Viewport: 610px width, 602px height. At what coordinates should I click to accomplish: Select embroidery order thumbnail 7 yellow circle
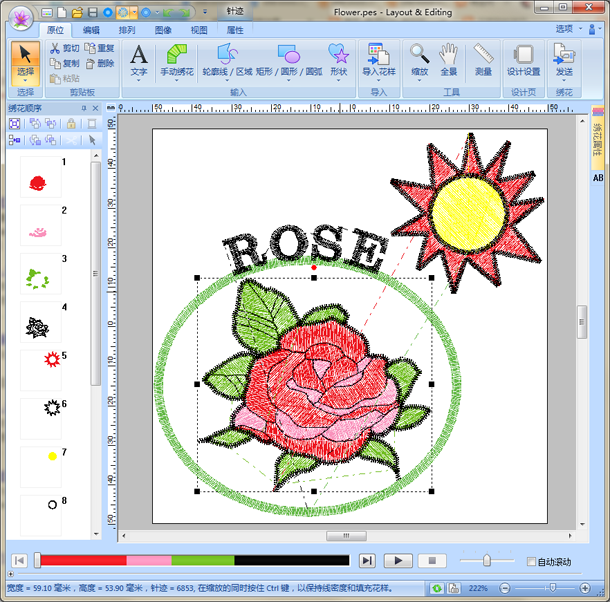pos(41,467)
